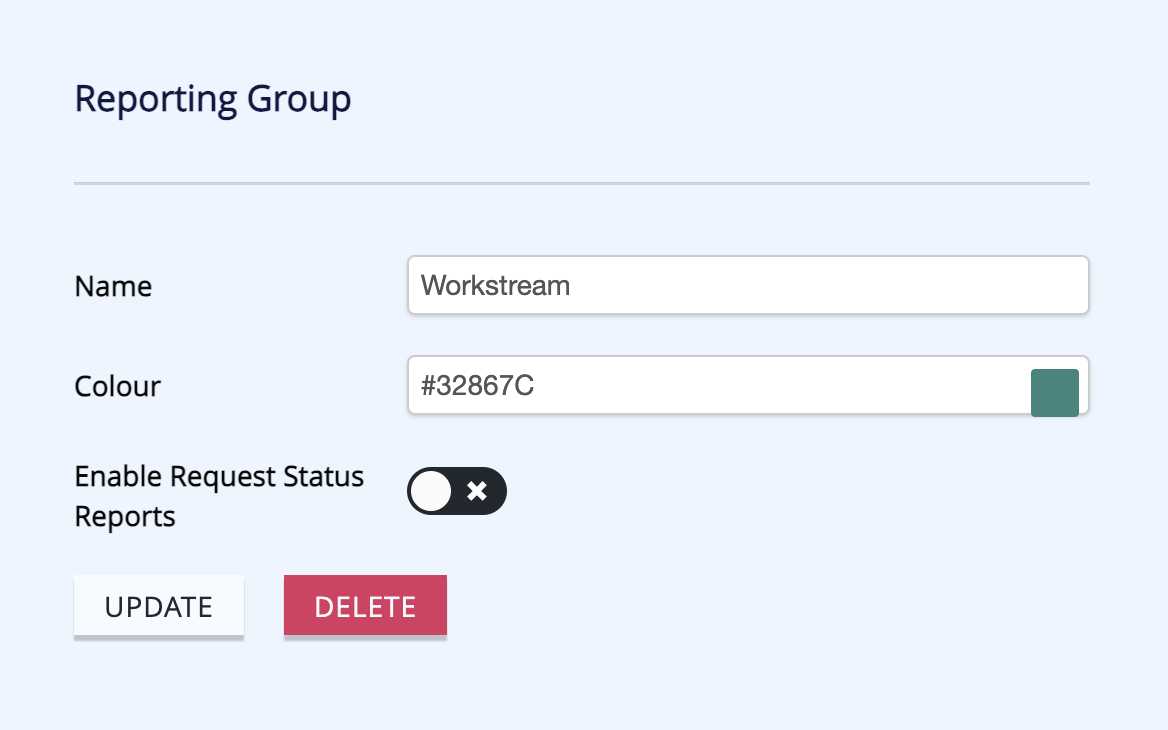Viewport: 1168px width, 730px height.
Task: Confirm changes with the UPDATE button
Action: coord(158,606)
